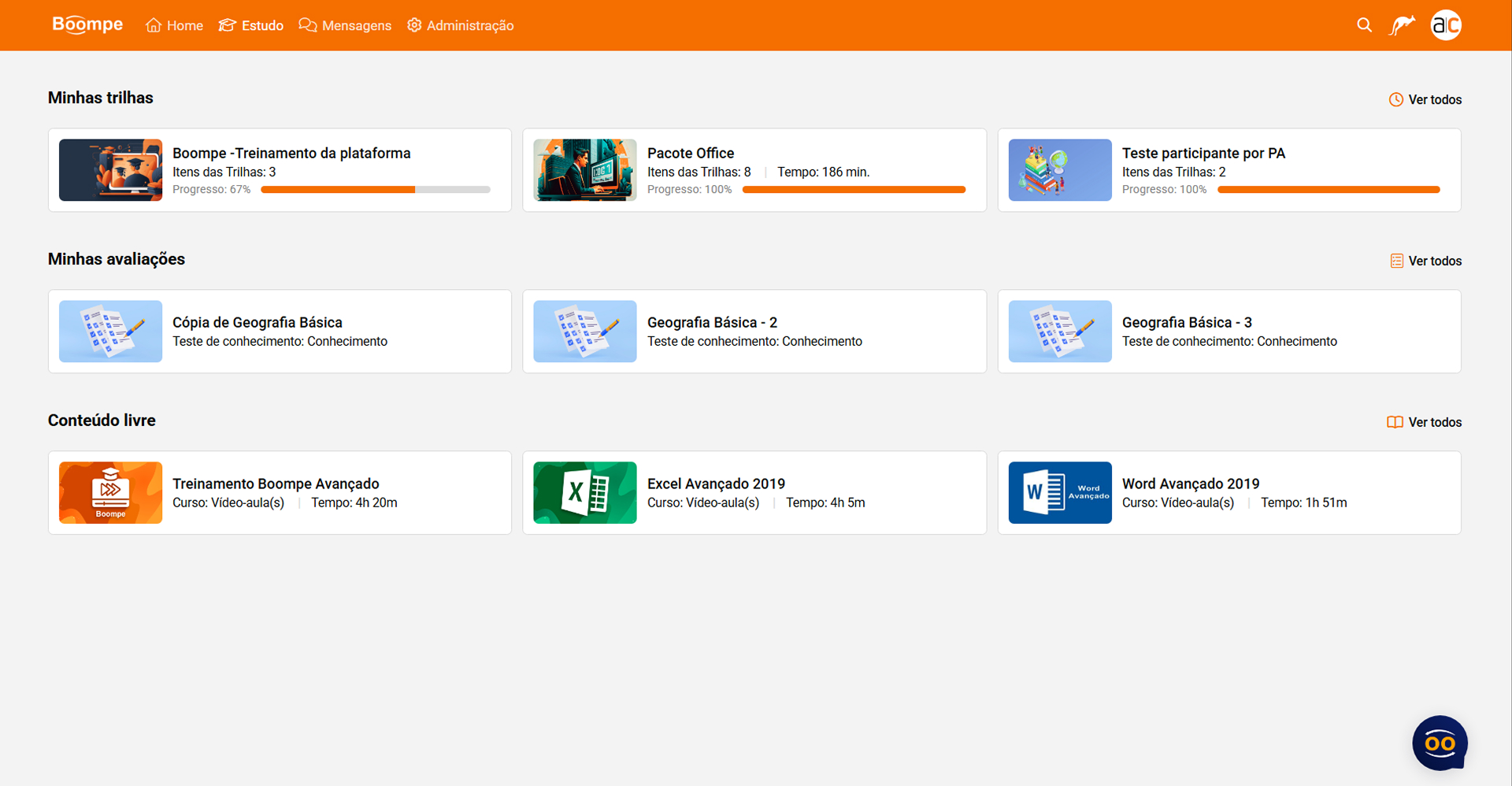The height and width of the screenshot is (786, 1512).
Task: Click the Boompe logo
Action: (x=87, y=25)
